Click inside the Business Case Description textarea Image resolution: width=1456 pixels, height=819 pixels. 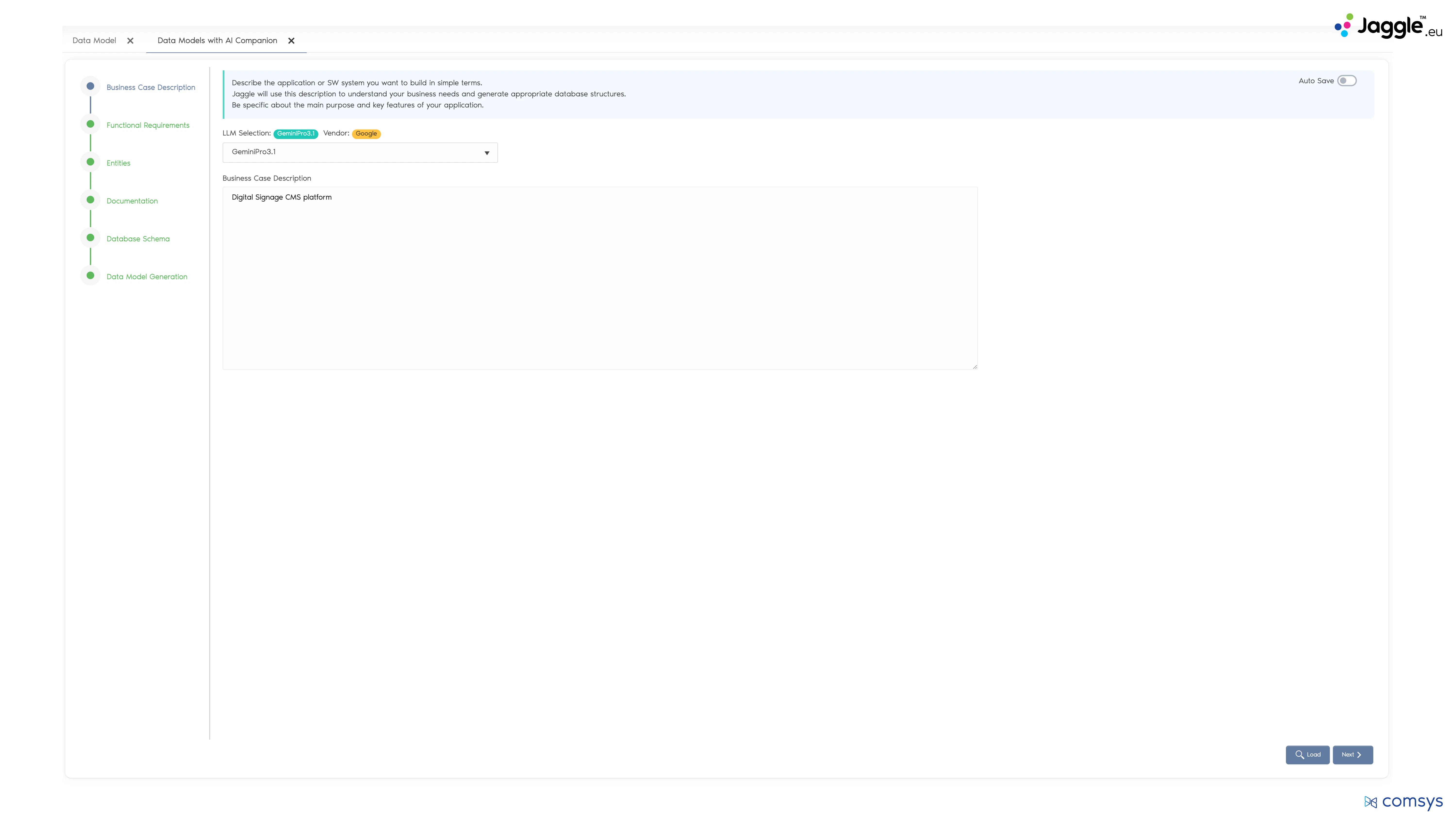click(x=599, y=277)
